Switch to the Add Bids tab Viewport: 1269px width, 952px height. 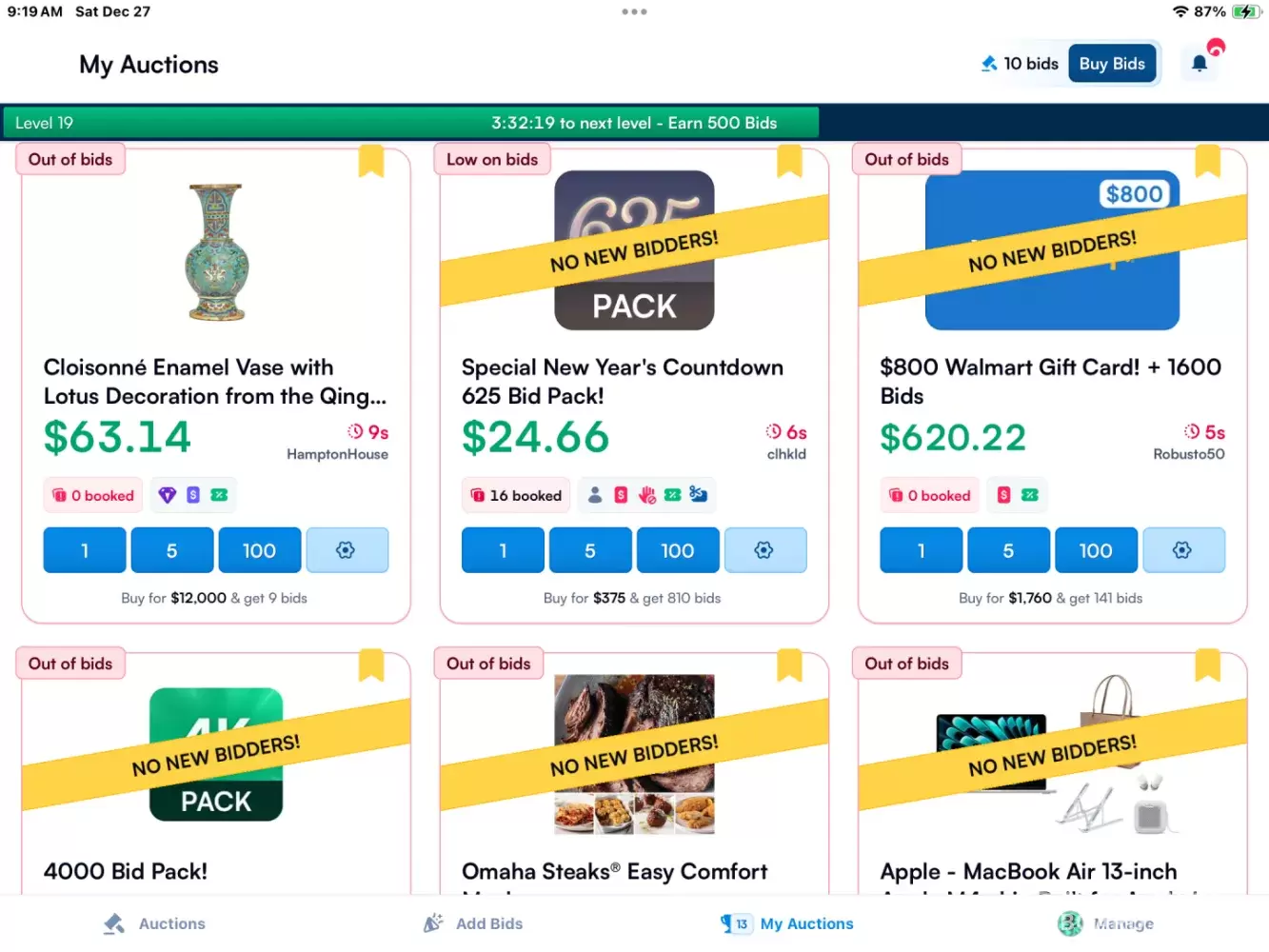coord(473,923)
